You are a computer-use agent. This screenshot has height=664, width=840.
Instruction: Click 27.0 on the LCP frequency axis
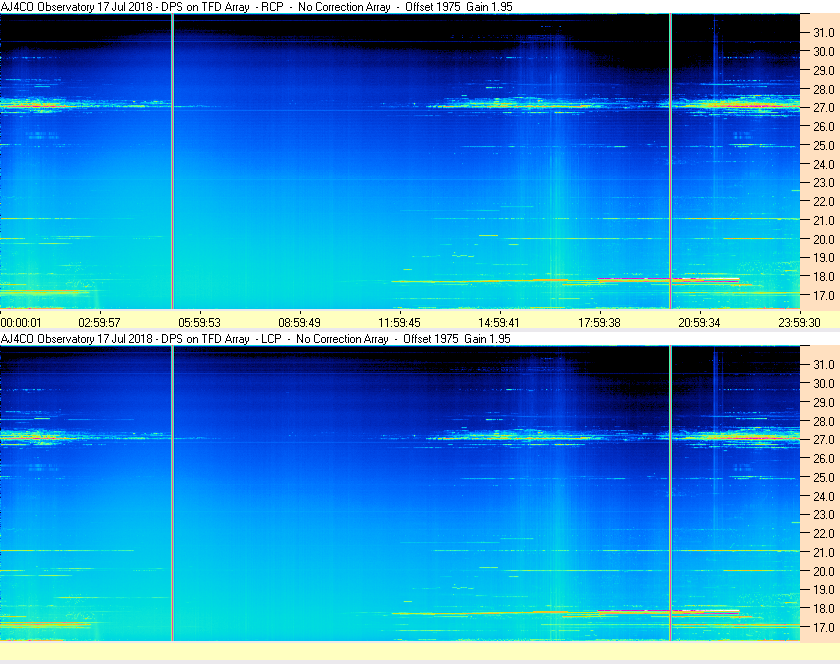tap(824, 439)
